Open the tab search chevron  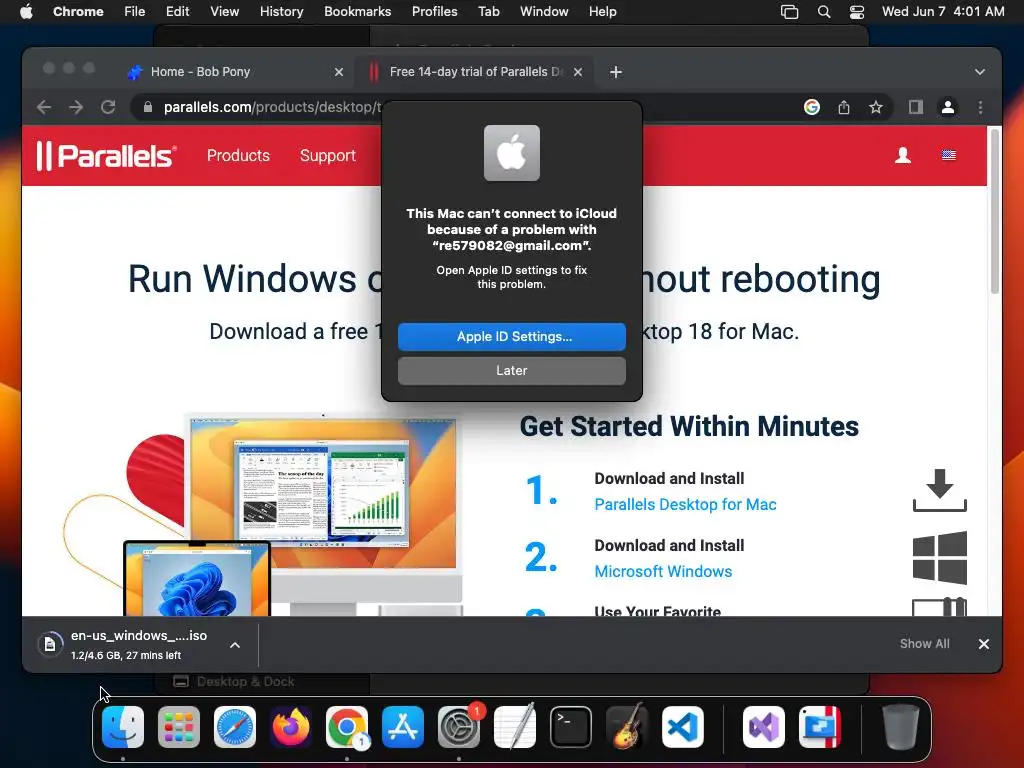point(980,72)
